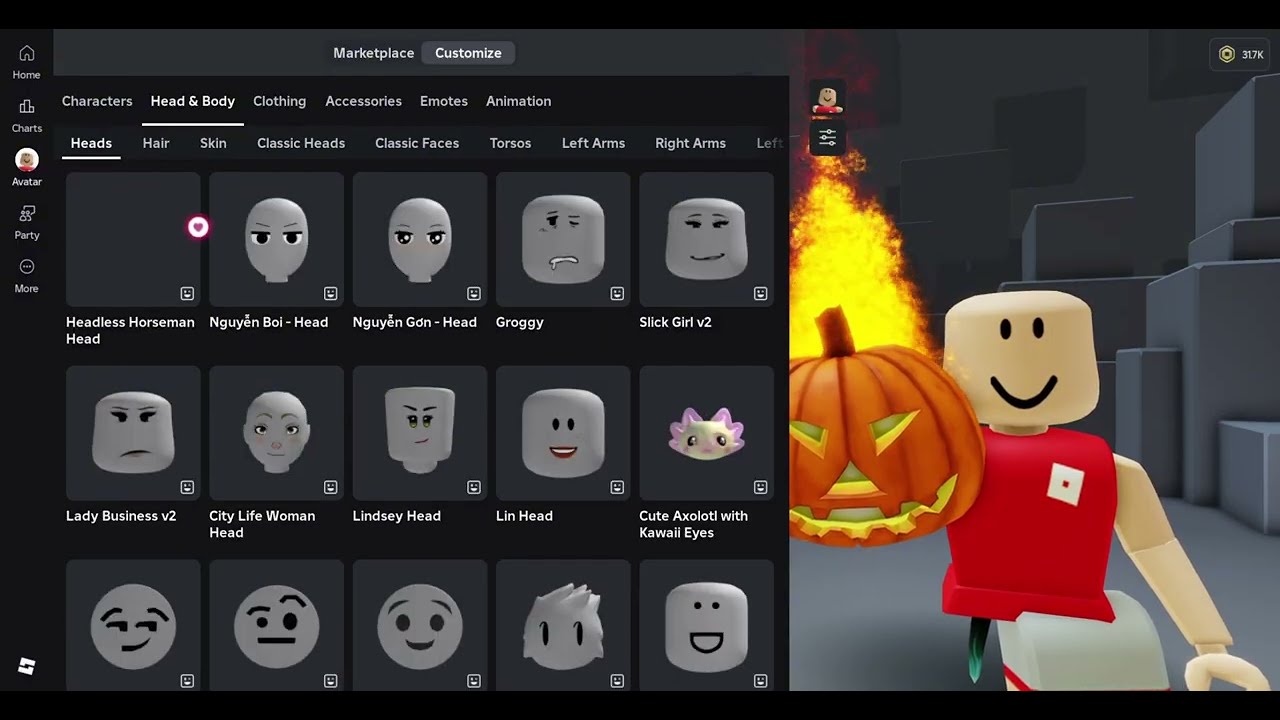Select the Heads subcategory
Screen dimensions: 1280x720
[x=91, y=143]
